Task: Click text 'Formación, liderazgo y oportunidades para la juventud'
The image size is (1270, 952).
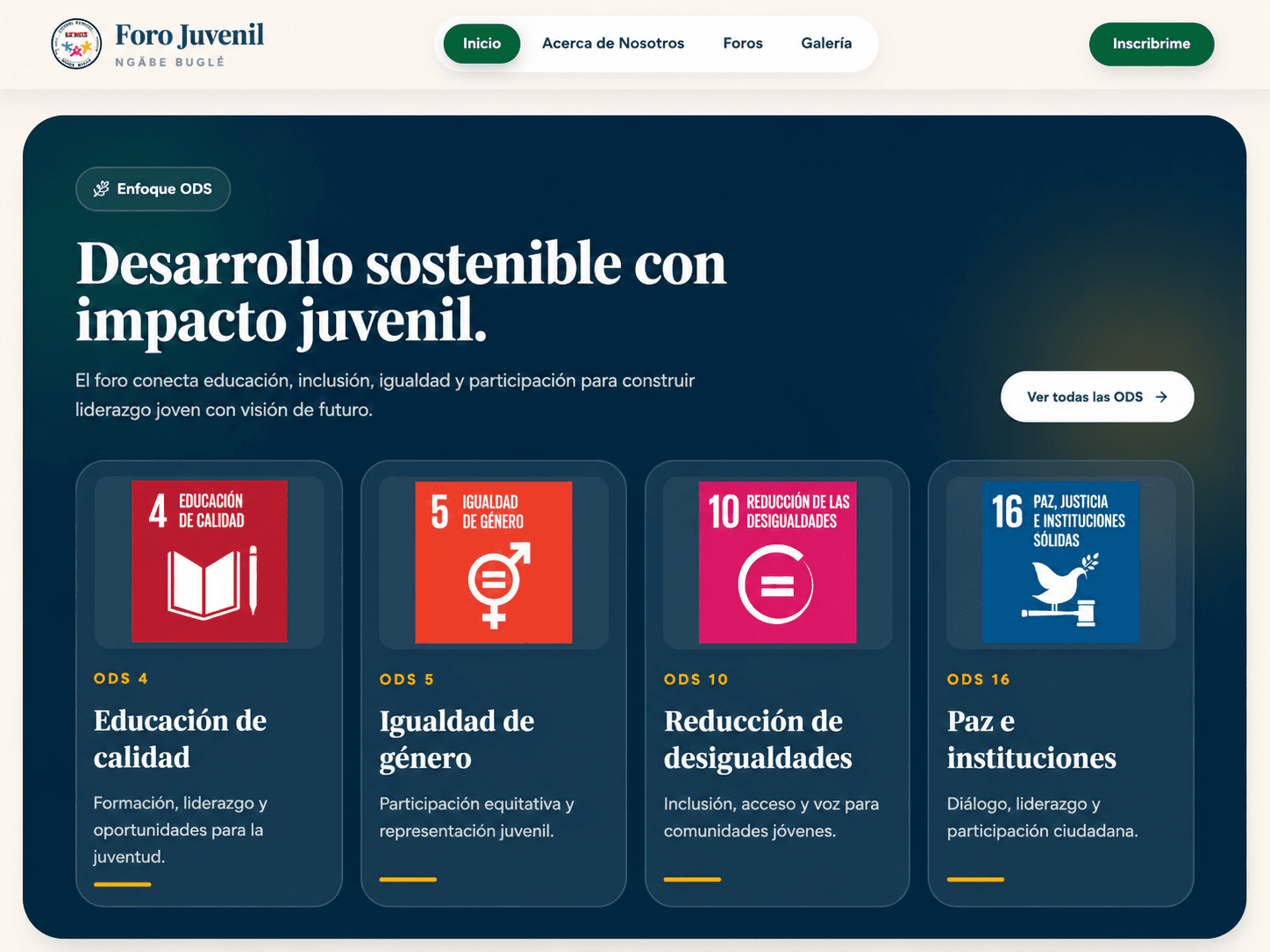Action: point(181,830)
